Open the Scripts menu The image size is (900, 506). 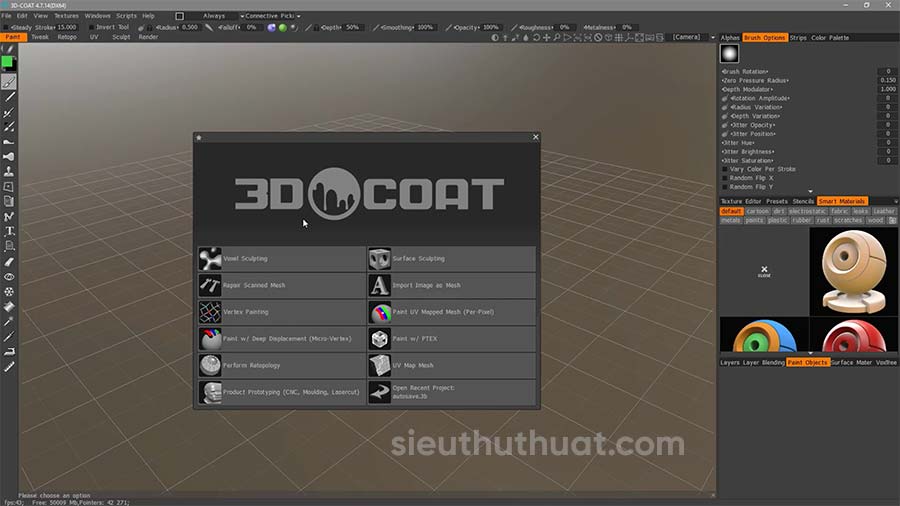click(x=126, y=16)
